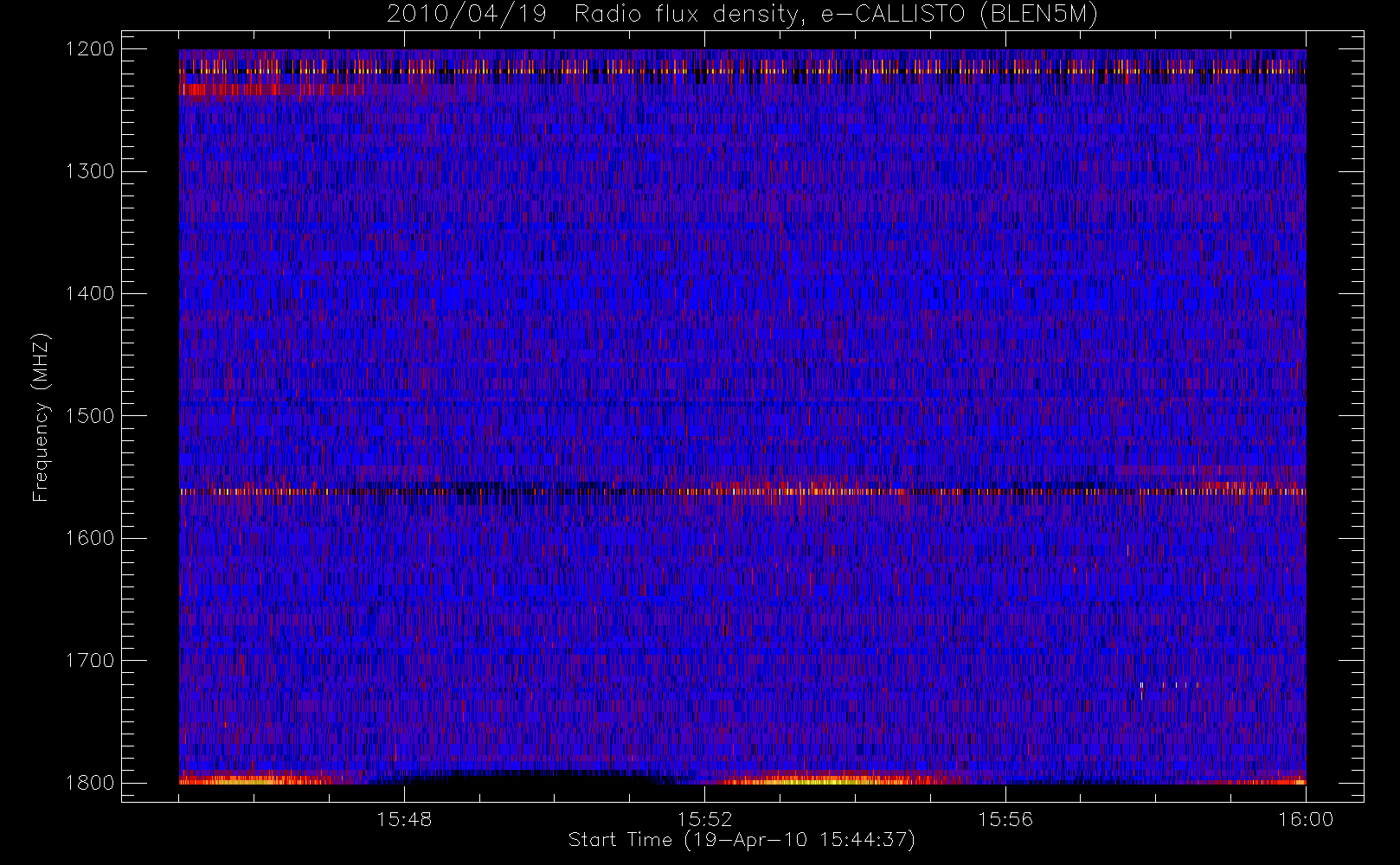The height and width of the screenshot is (865, 1400).
Task: Click the 15:48 time tick label
Action: click(404, 819)
